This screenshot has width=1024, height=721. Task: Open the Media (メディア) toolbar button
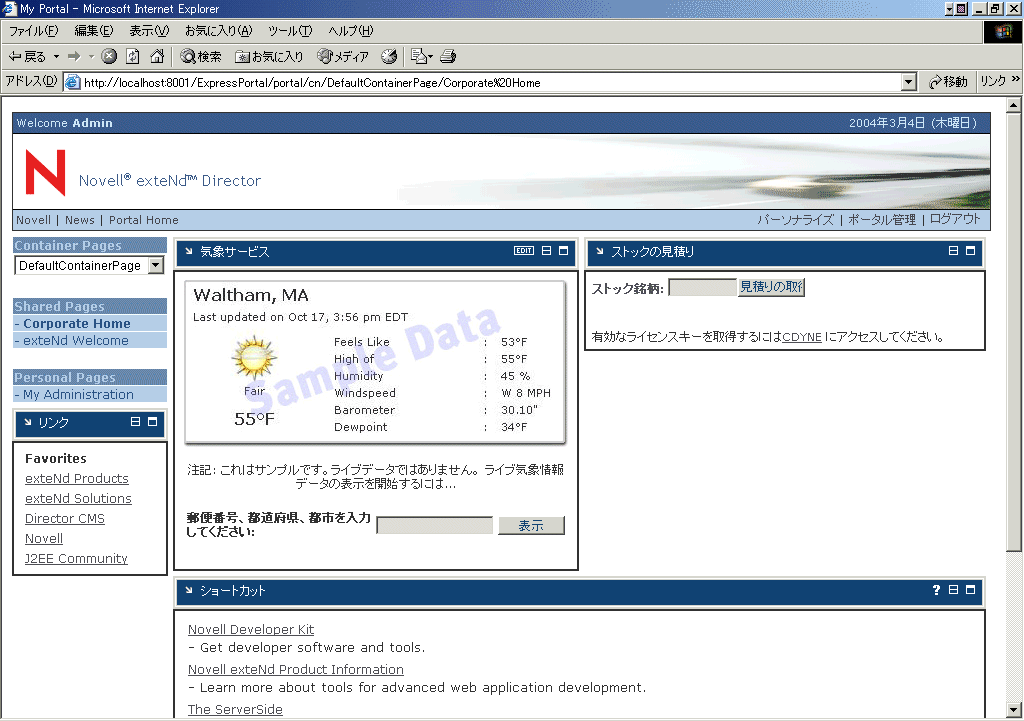pyautogui.click(x=343, y=57)
